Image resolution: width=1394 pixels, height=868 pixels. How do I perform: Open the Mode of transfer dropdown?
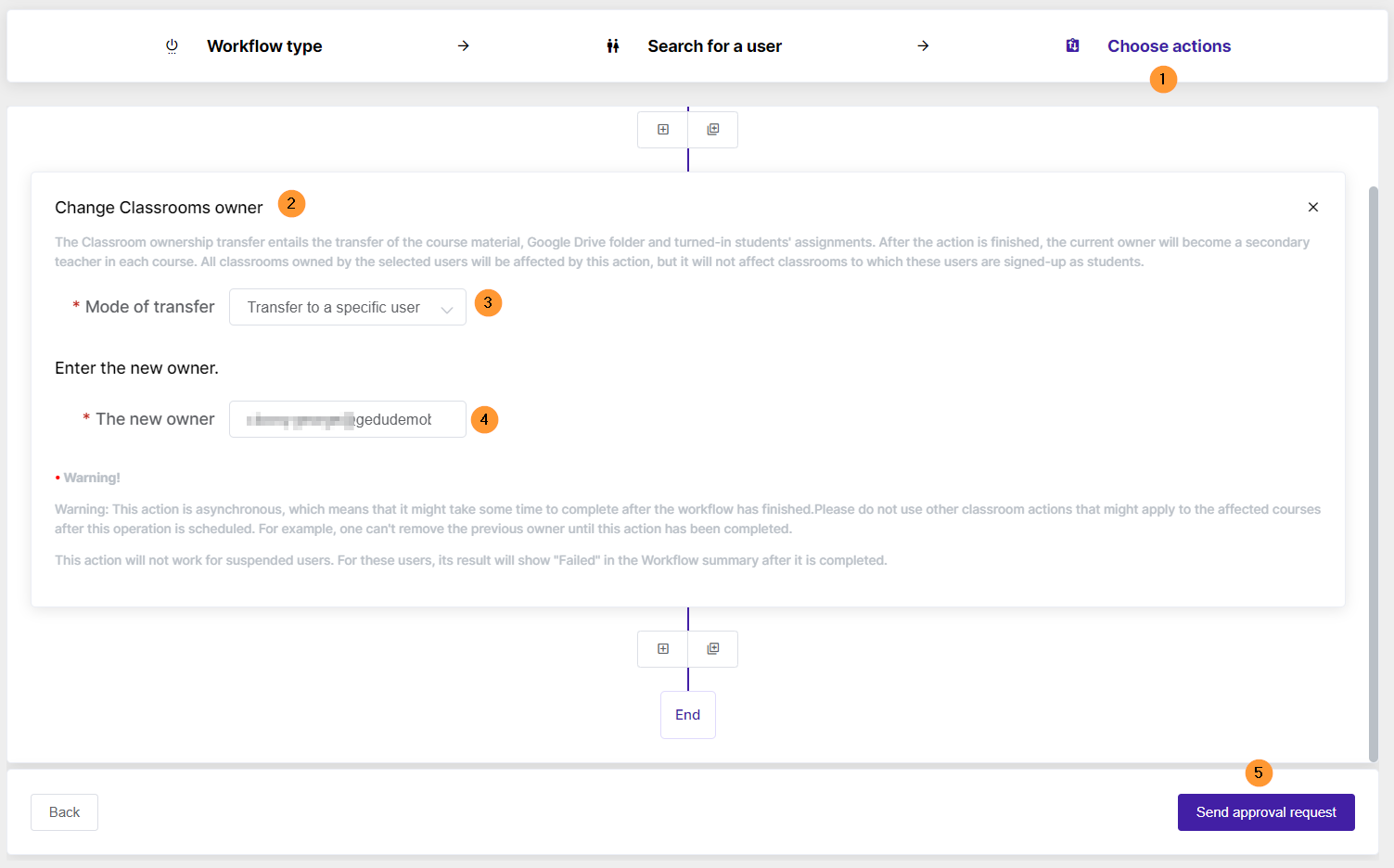pyautogui.click(x=348, y=307)
